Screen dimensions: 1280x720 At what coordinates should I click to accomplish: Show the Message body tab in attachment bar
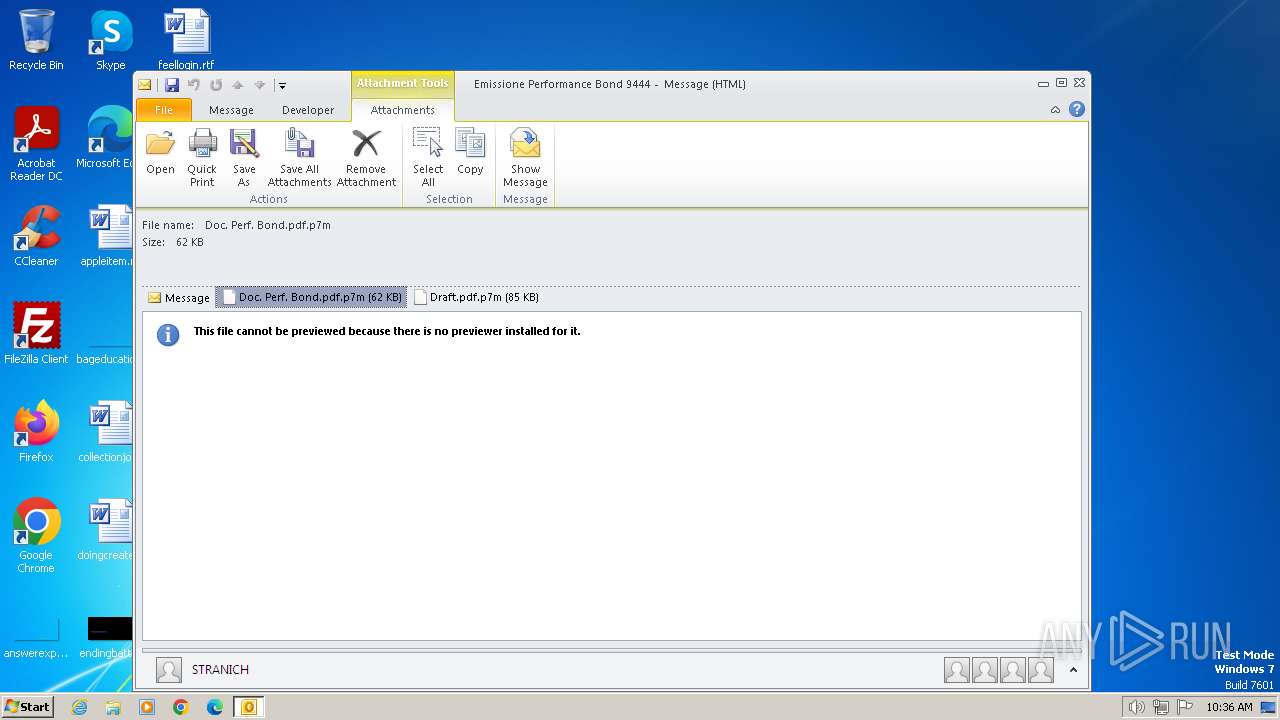(179, 297)
